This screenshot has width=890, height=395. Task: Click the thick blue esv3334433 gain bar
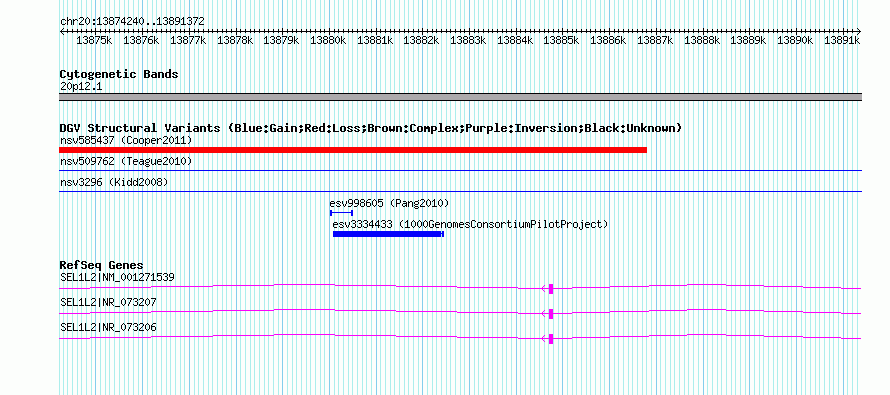388,234
